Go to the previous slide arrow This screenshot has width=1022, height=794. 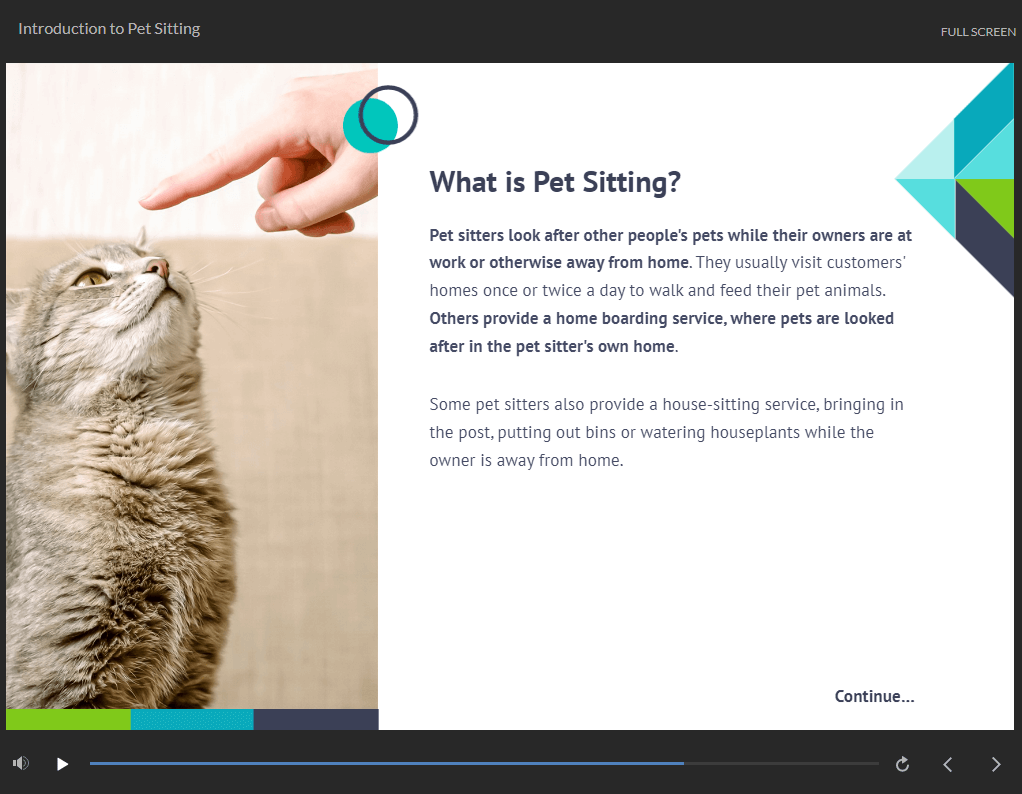point(948,764)
